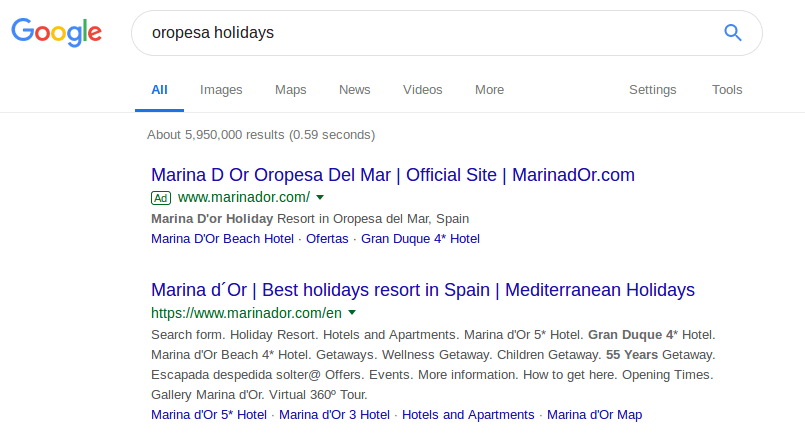Click the green Ad badge
The width and height of the screenshot is (805, 441).
161,198
